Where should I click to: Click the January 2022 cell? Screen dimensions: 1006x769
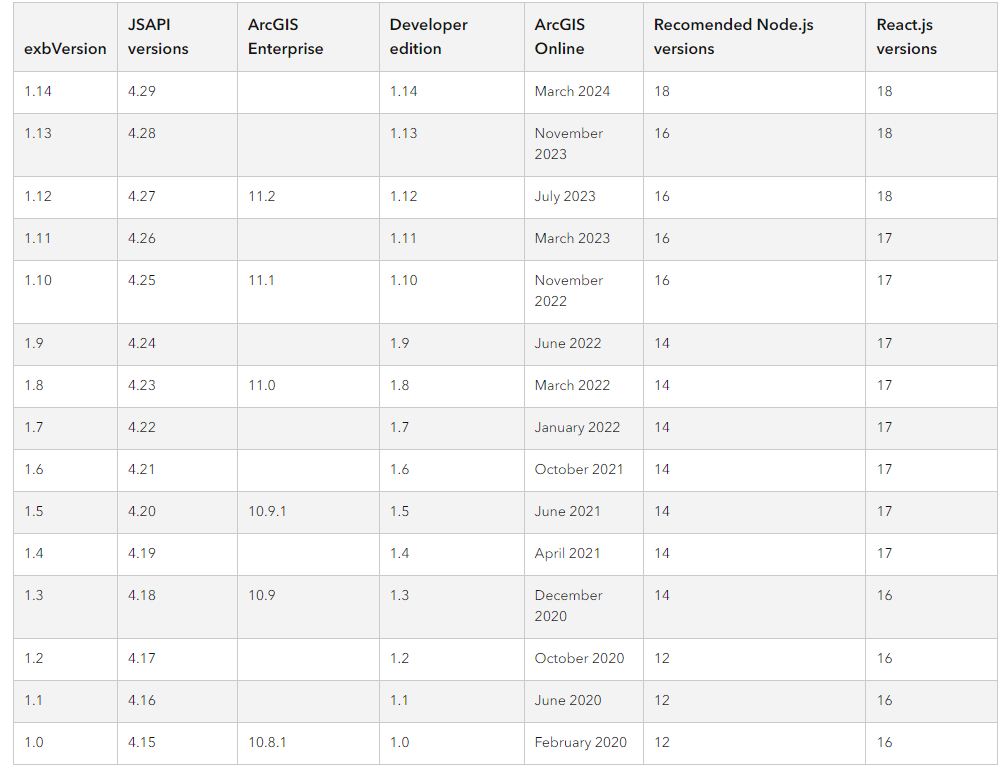click(577, 427)
